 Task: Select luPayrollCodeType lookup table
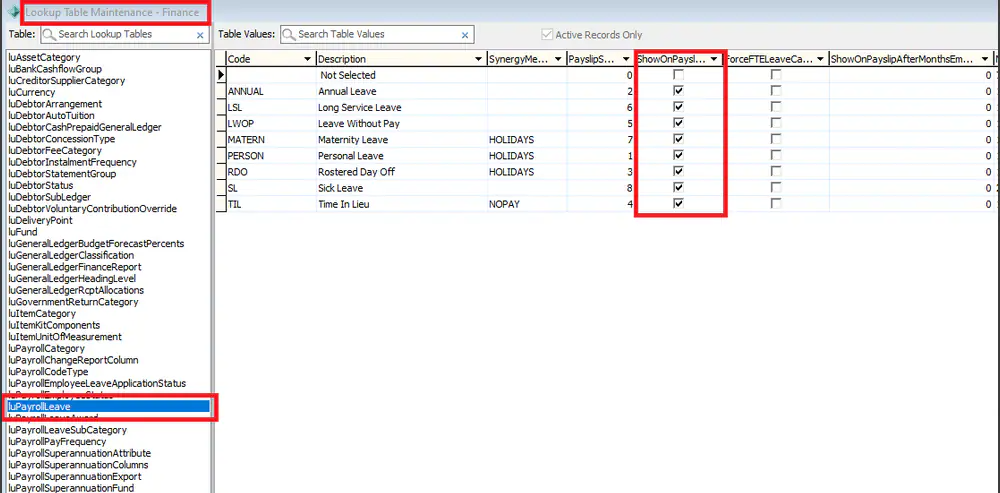(48, 371)
